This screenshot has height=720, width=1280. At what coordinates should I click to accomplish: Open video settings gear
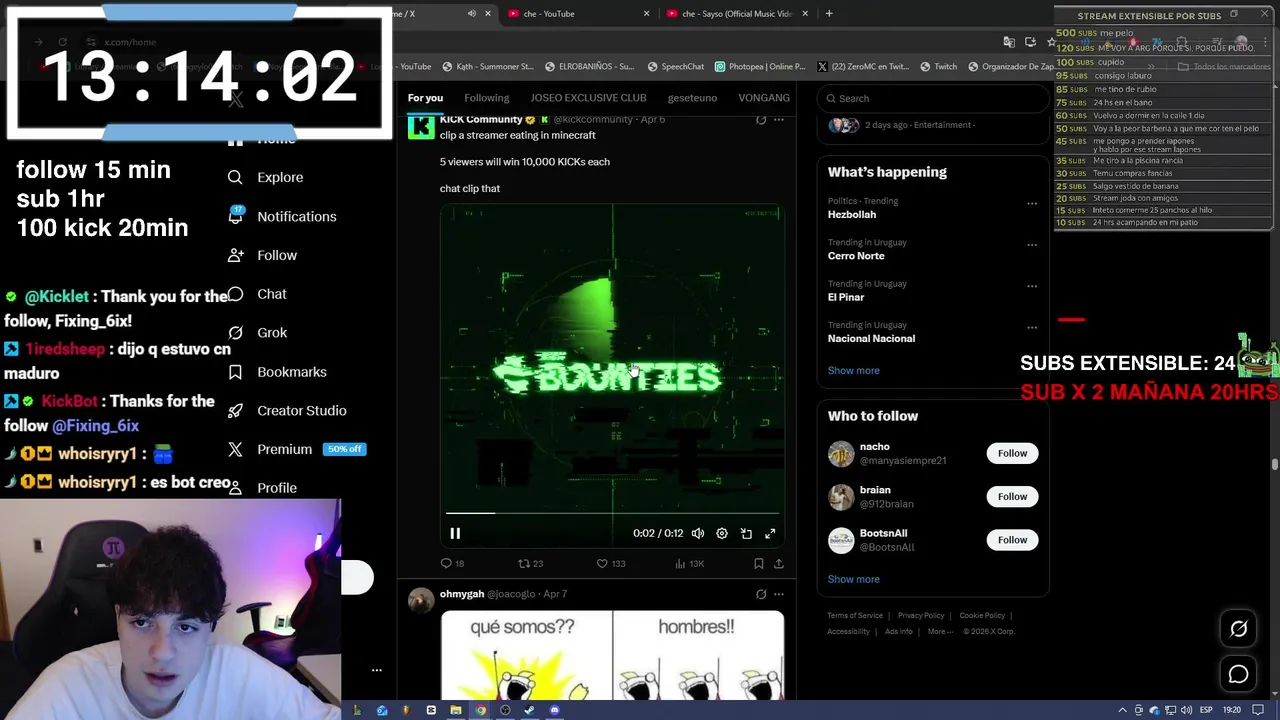coord(722,533)
